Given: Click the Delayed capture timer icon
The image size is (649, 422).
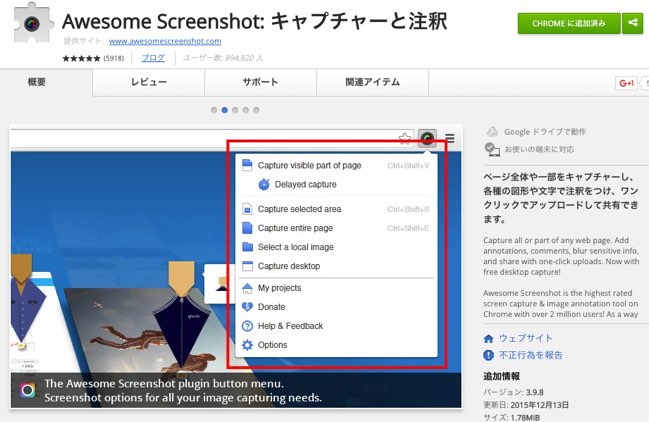Looking at the screenshot, I should tap(264, 184).
